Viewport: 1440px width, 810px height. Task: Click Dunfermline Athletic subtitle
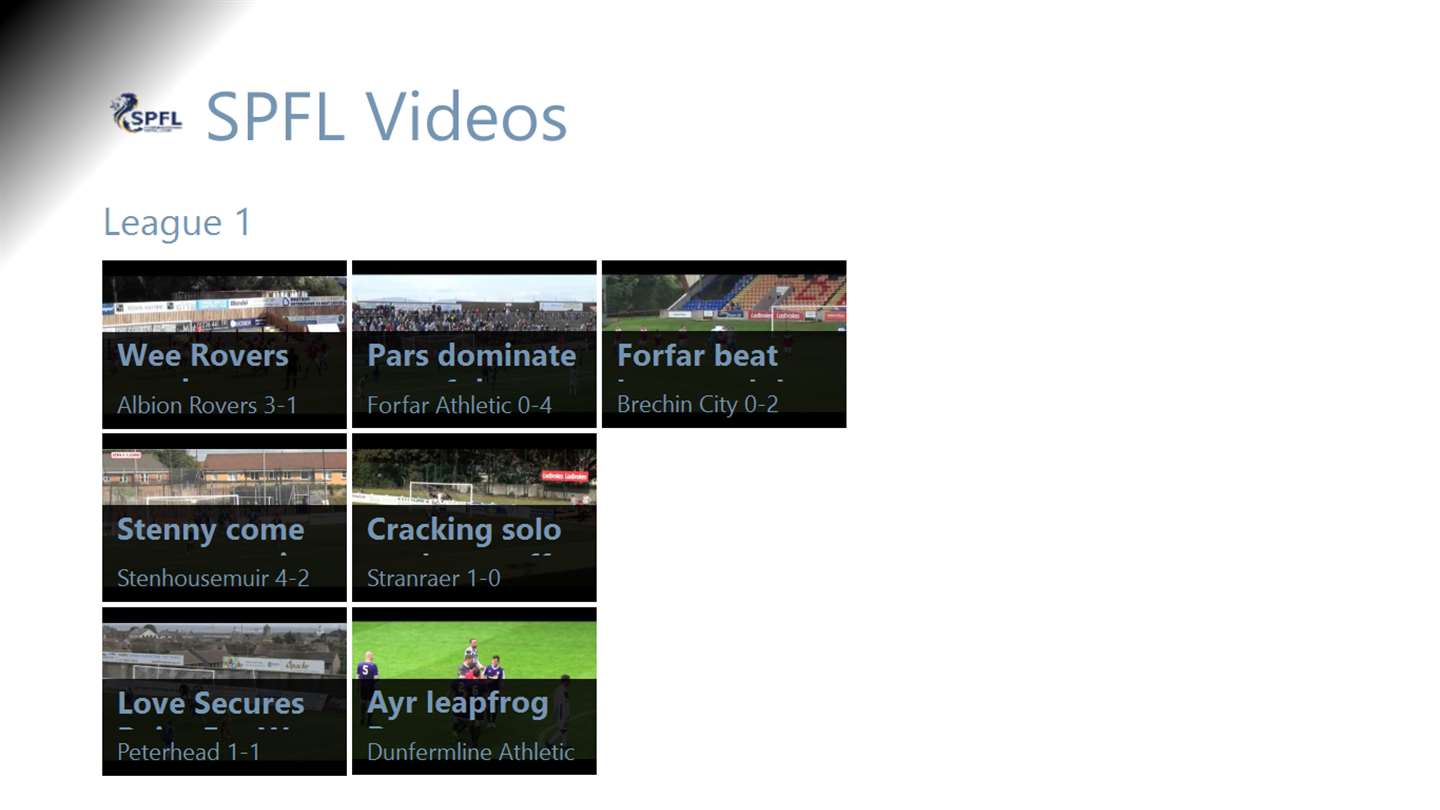(x=471, y=752)
